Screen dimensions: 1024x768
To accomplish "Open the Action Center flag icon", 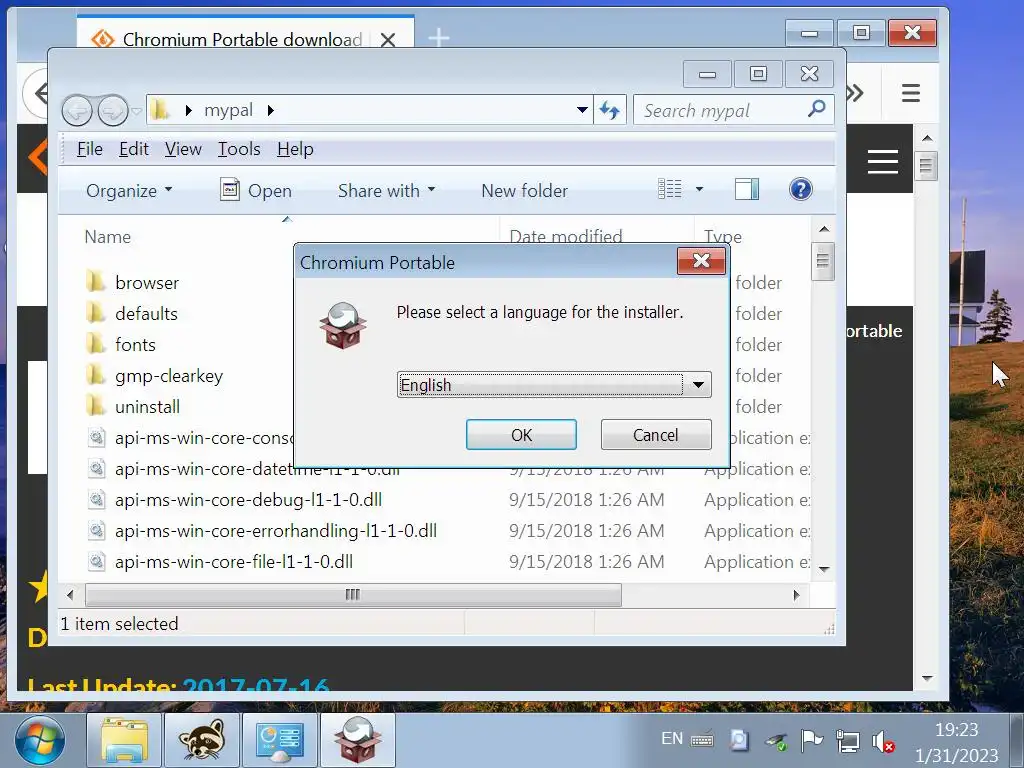I will (x=810, y=740).
